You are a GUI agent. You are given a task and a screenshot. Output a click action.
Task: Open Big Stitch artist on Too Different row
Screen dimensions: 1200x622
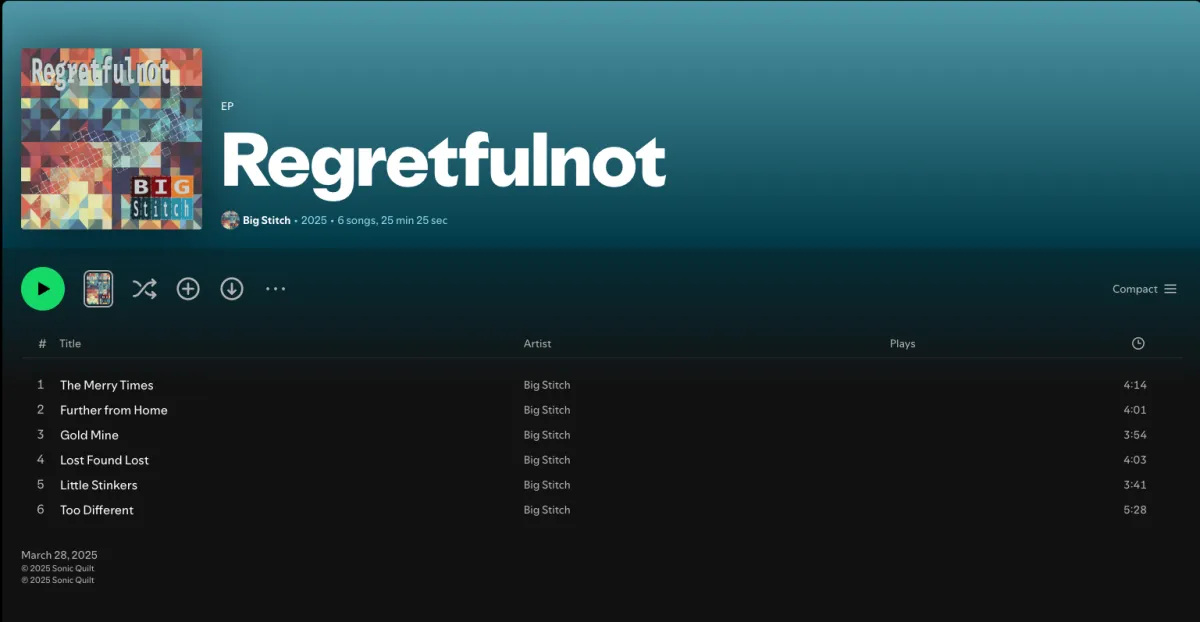pyautogui.click(x=547, y=510)
